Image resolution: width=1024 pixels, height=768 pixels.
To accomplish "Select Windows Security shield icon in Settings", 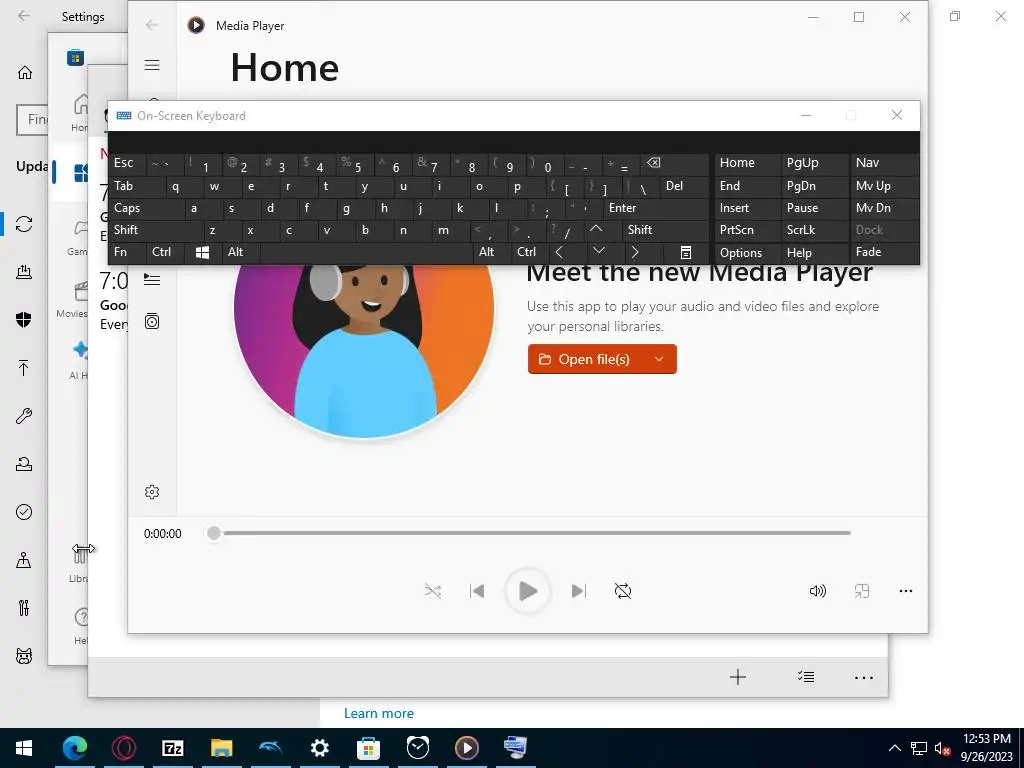I will coord(24,319).
